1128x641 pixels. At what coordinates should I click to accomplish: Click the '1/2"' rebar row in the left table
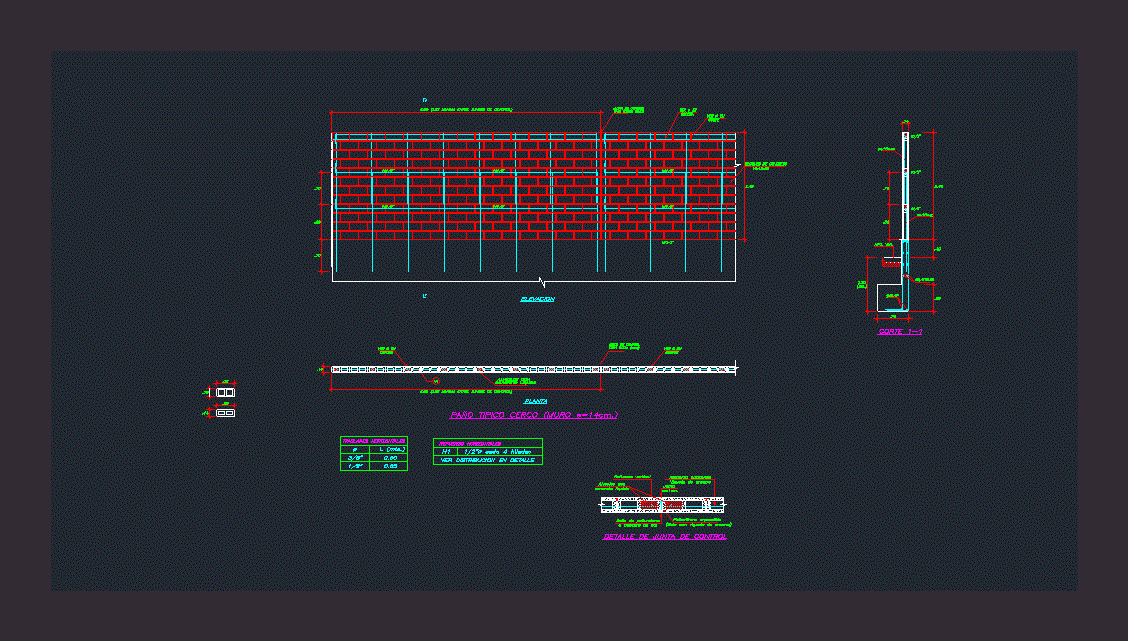(373, 466)
